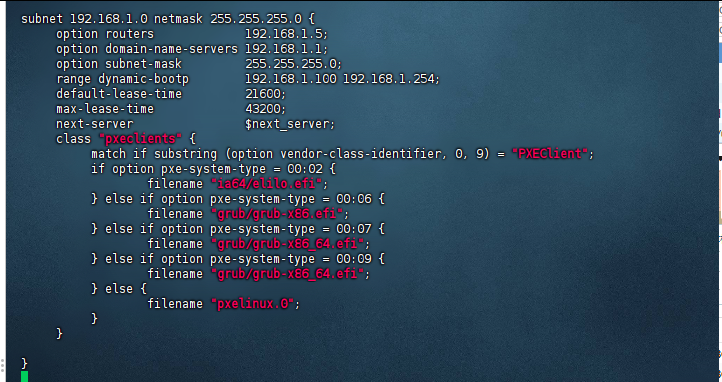The height and width of the screenshot is (382, 722).
Task: Click the default-lease-time value 21600;
Action: pos(265,94)
